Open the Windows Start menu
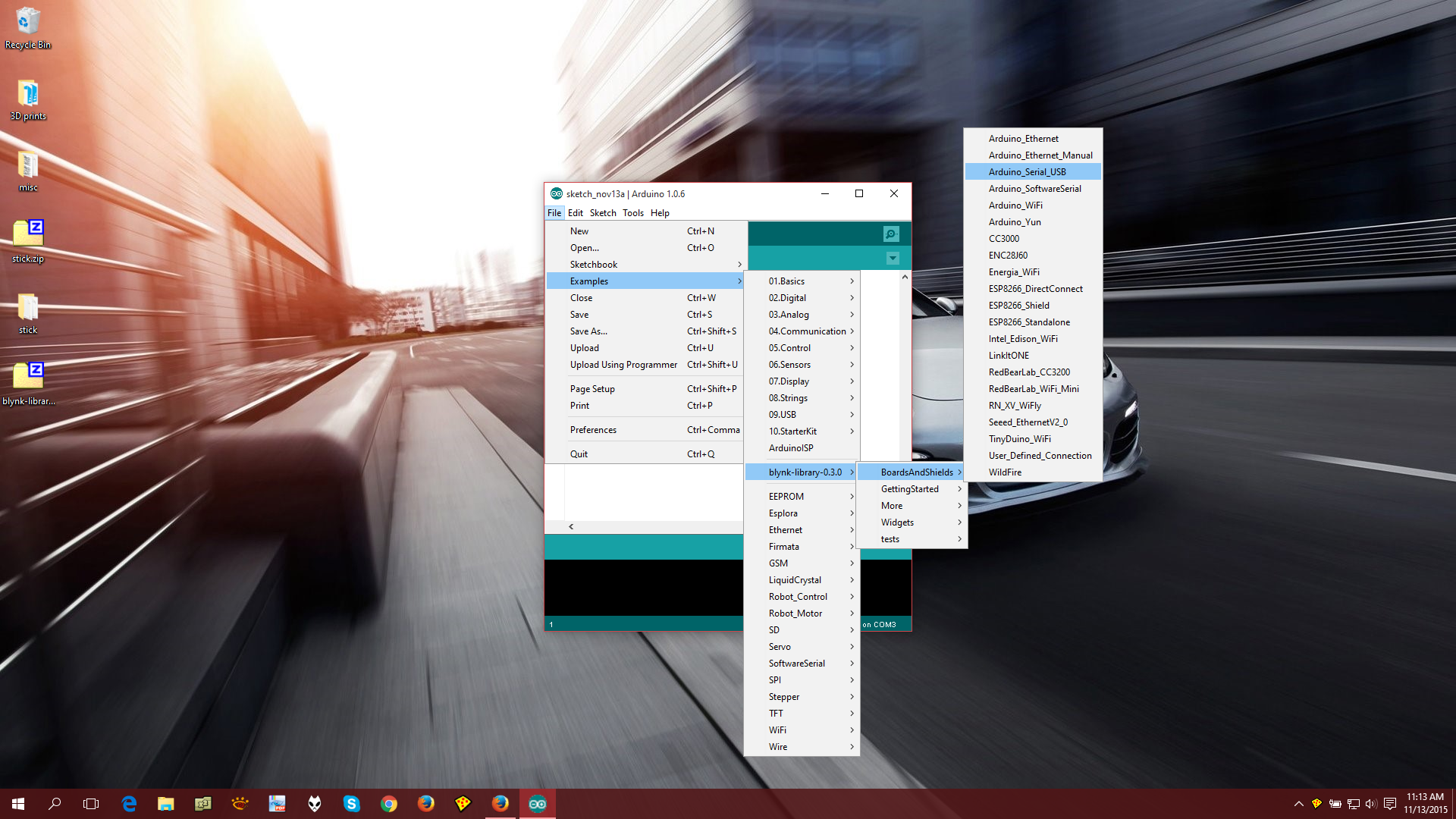The image size is (1456, 819). (x=18, y=804)
